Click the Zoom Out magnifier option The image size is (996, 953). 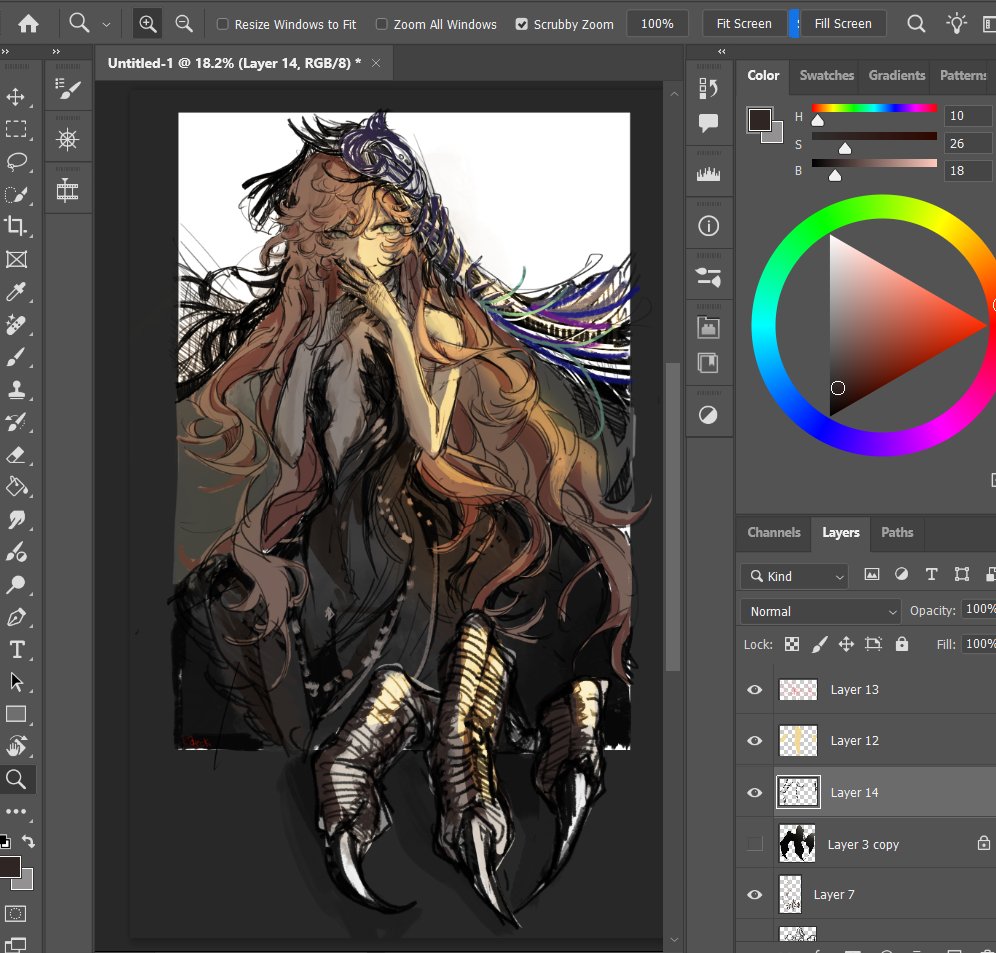click(x=184, y=24)
